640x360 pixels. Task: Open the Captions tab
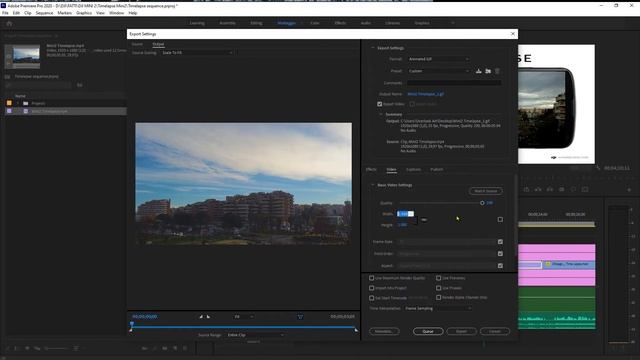tap(413, 169)
